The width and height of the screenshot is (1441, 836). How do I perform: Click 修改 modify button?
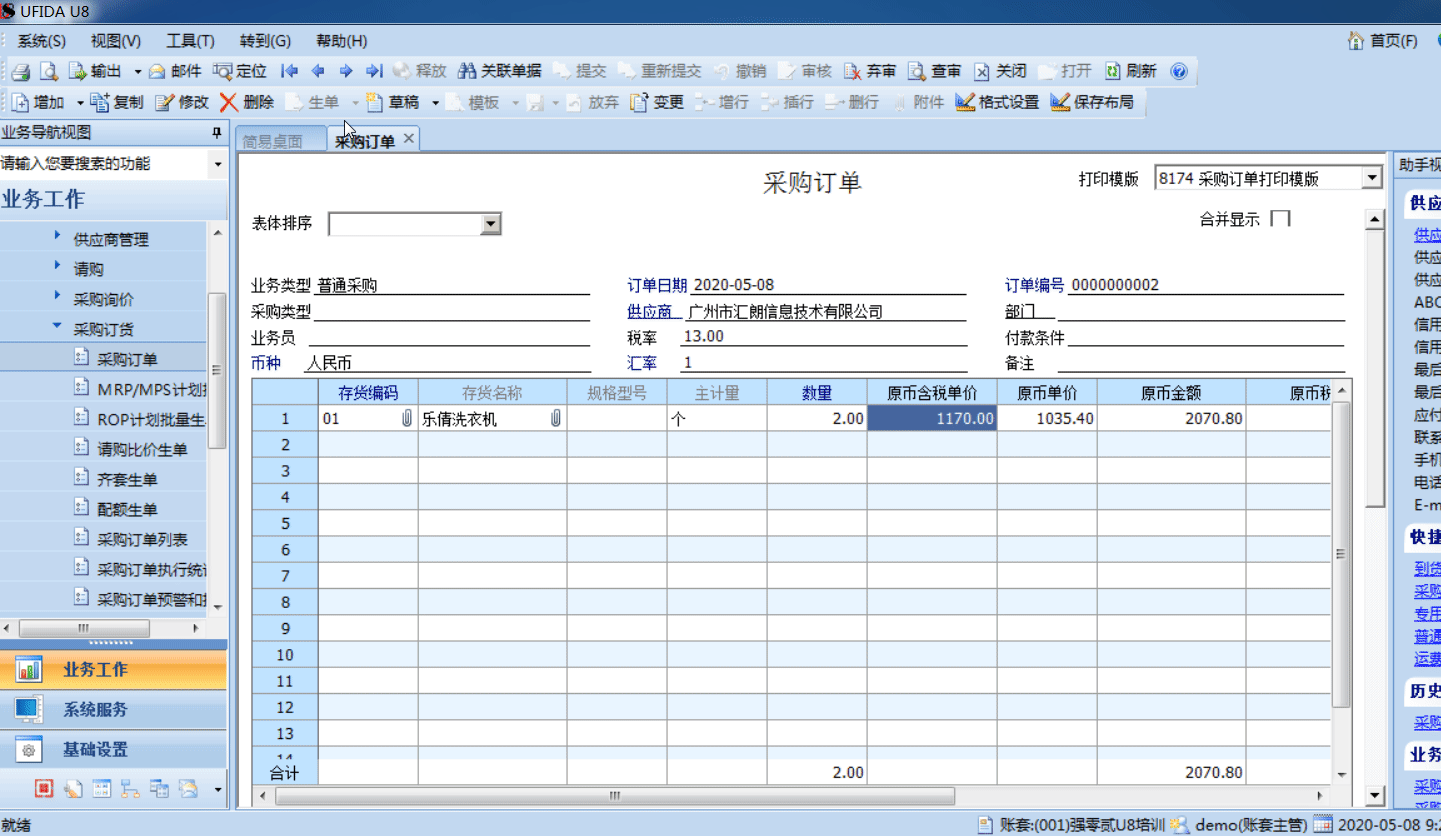tap(182, 102)
